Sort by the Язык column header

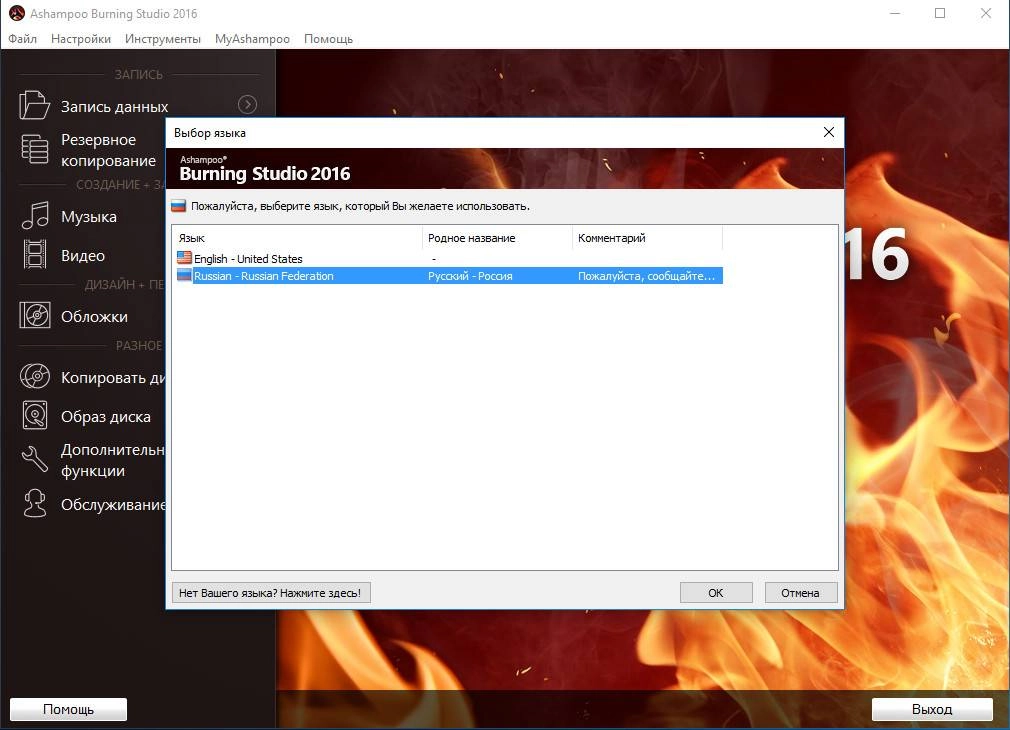[x=297, y=238]
